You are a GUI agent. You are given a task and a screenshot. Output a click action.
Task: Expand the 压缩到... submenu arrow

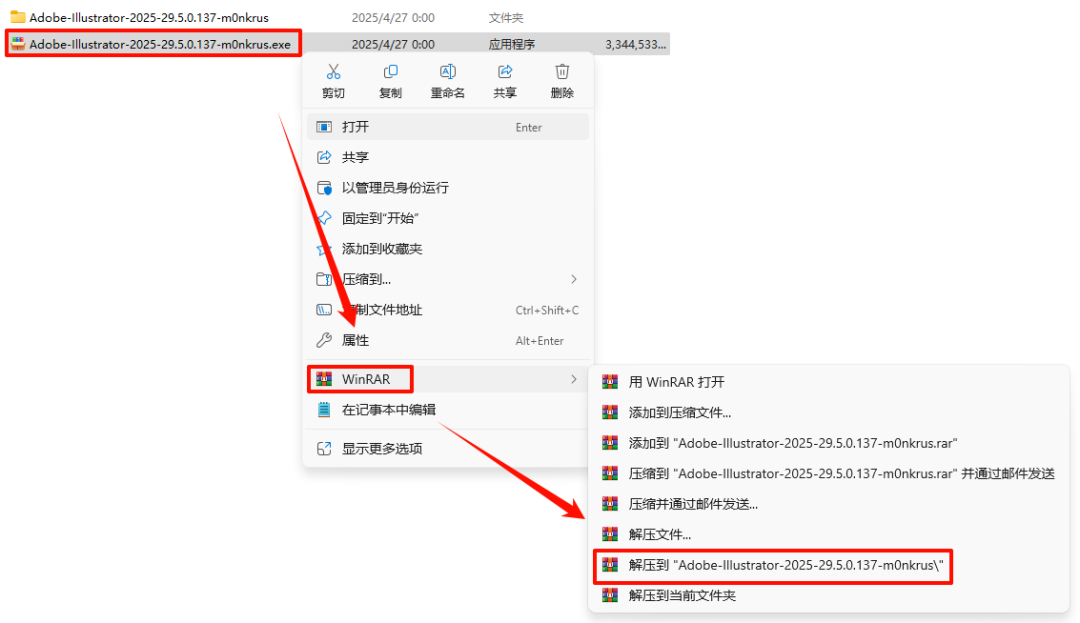pyautogui.click(x=573, y=279)
